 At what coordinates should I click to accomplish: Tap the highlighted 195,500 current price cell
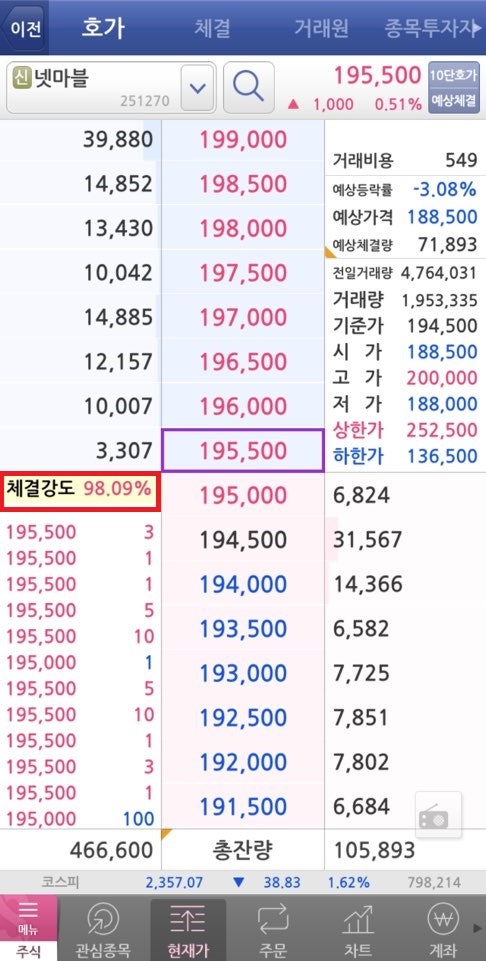pyautogui.click(x=243, y=450)
